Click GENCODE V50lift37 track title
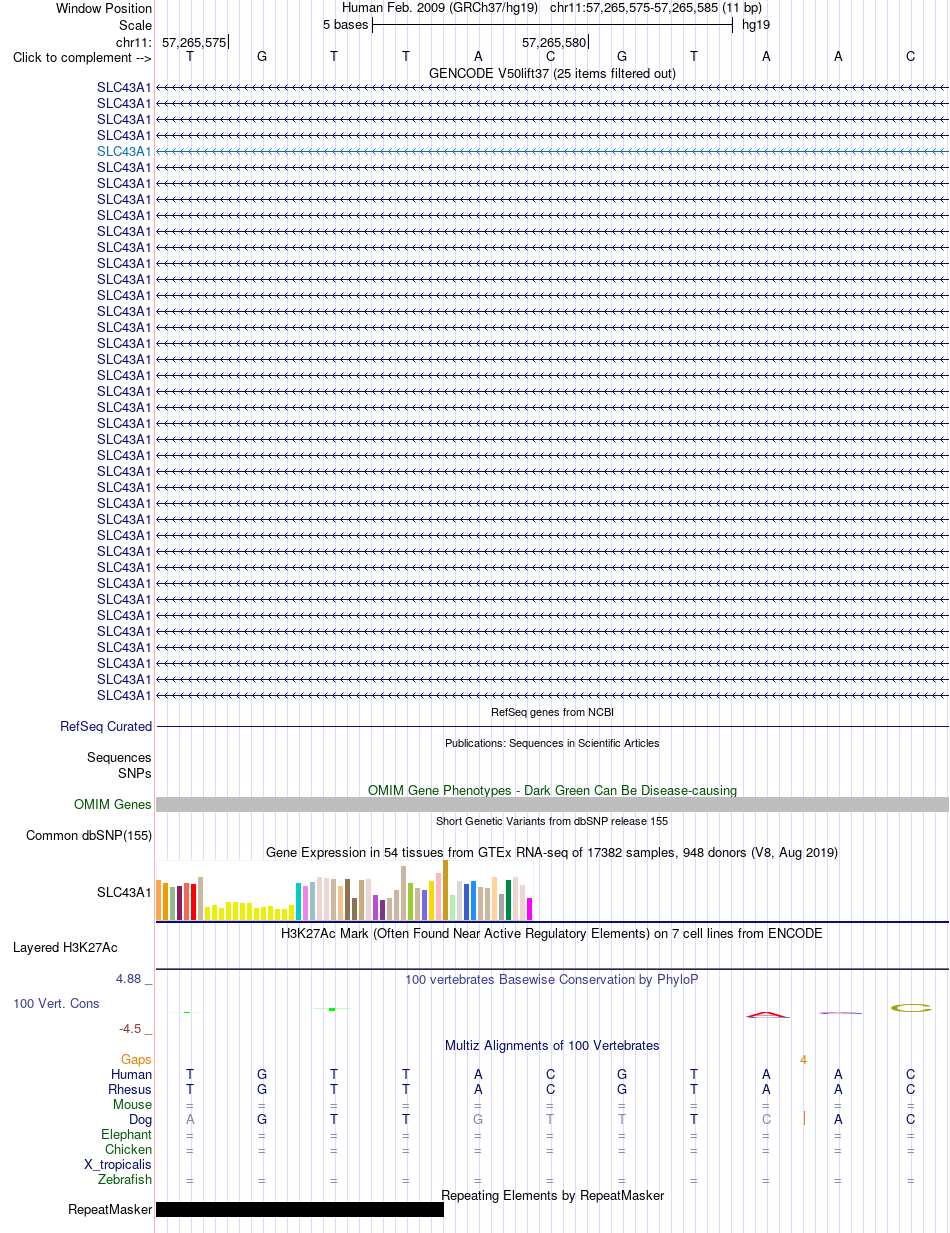This screenshot has height=1233, width=950. tap(552, 74)
